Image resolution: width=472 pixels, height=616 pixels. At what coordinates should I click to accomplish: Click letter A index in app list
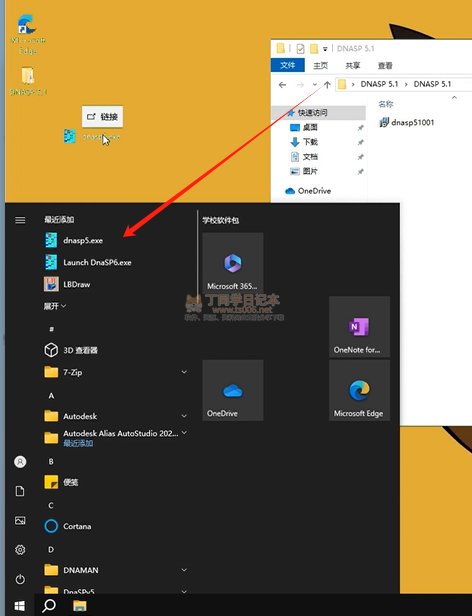click(51, 396)
